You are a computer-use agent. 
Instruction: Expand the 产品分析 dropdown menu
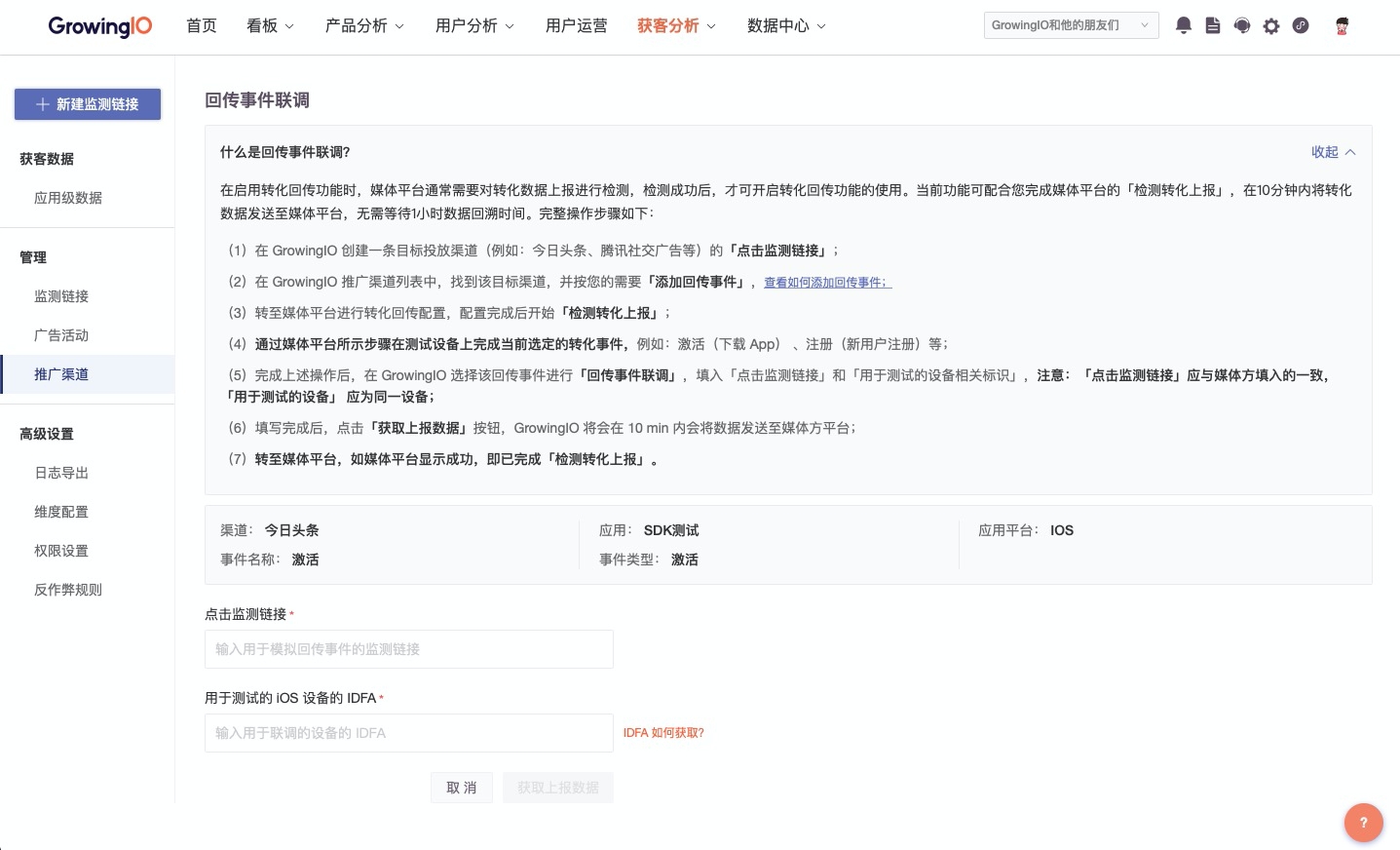click(x=363, y=26)
